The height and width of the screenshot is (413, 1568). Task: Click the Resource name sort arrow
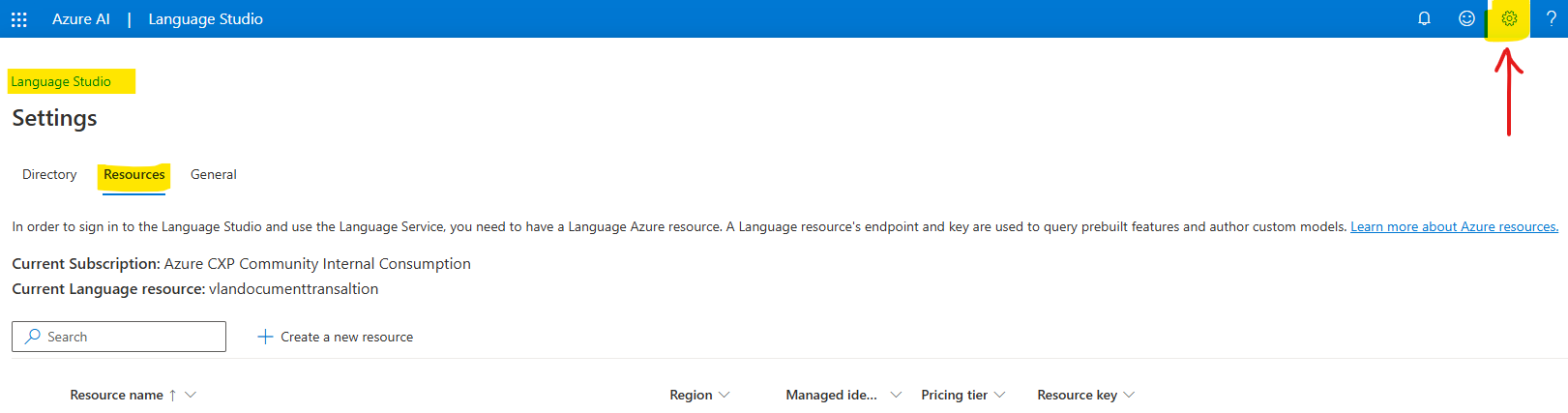[x=172, y=396]
